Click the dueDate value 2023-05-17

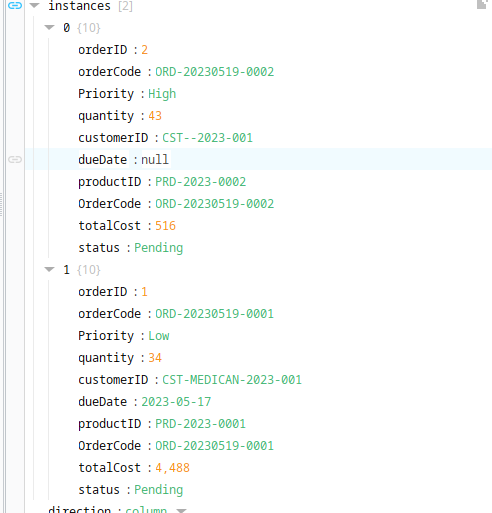(x=176, y=402)
